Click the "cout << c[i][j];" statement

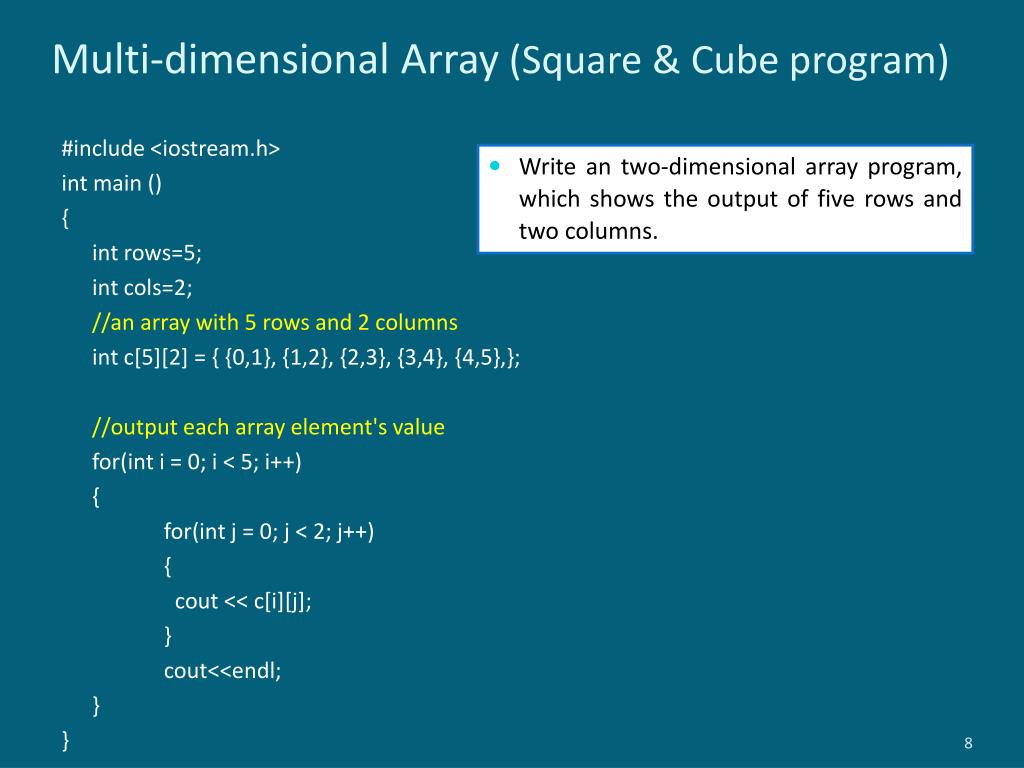click(x=243, y=601)
